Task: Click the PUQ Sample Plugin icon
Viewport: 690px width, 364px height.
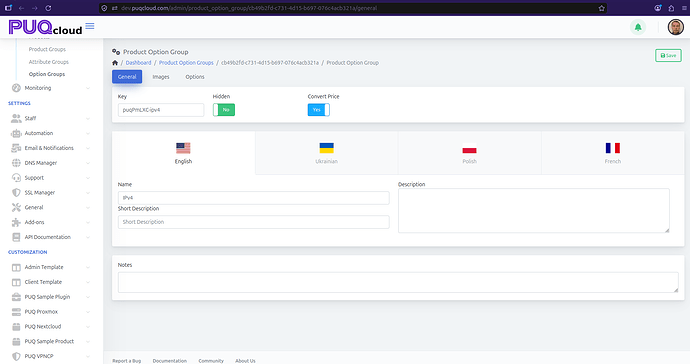Action: pos(16,297)
